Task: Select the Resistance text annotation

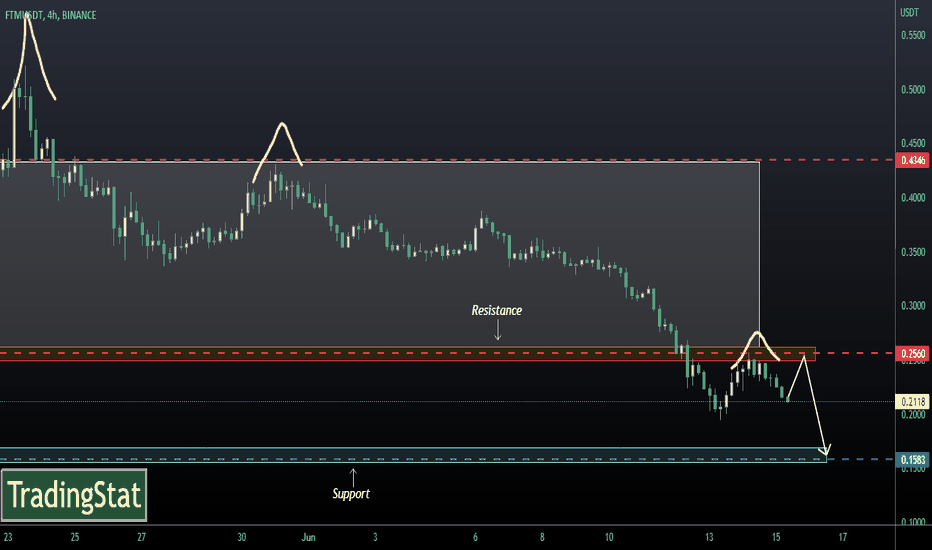Action: point(497,310)
